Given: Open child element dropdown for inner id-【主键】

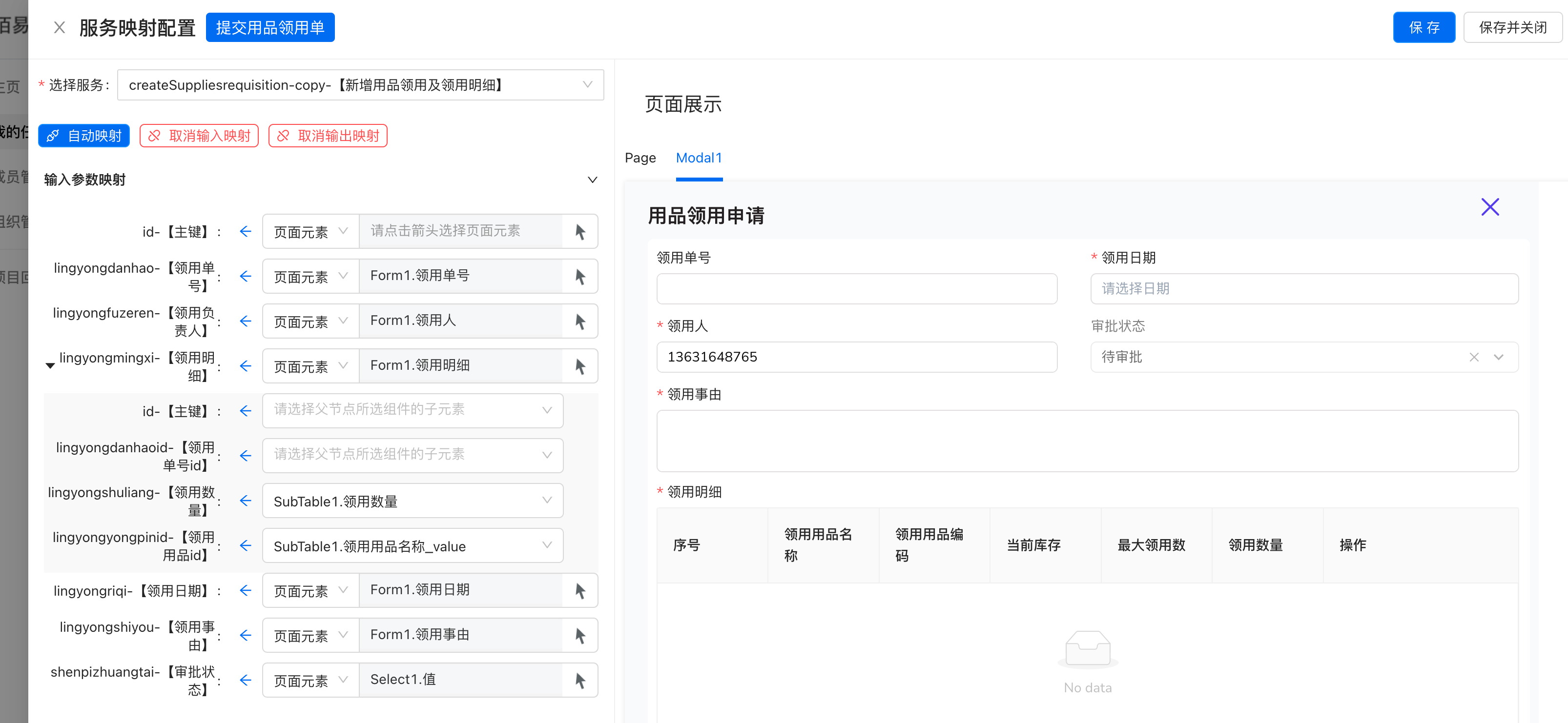Looking at the screenshot, I should click(x=413, y=411).
